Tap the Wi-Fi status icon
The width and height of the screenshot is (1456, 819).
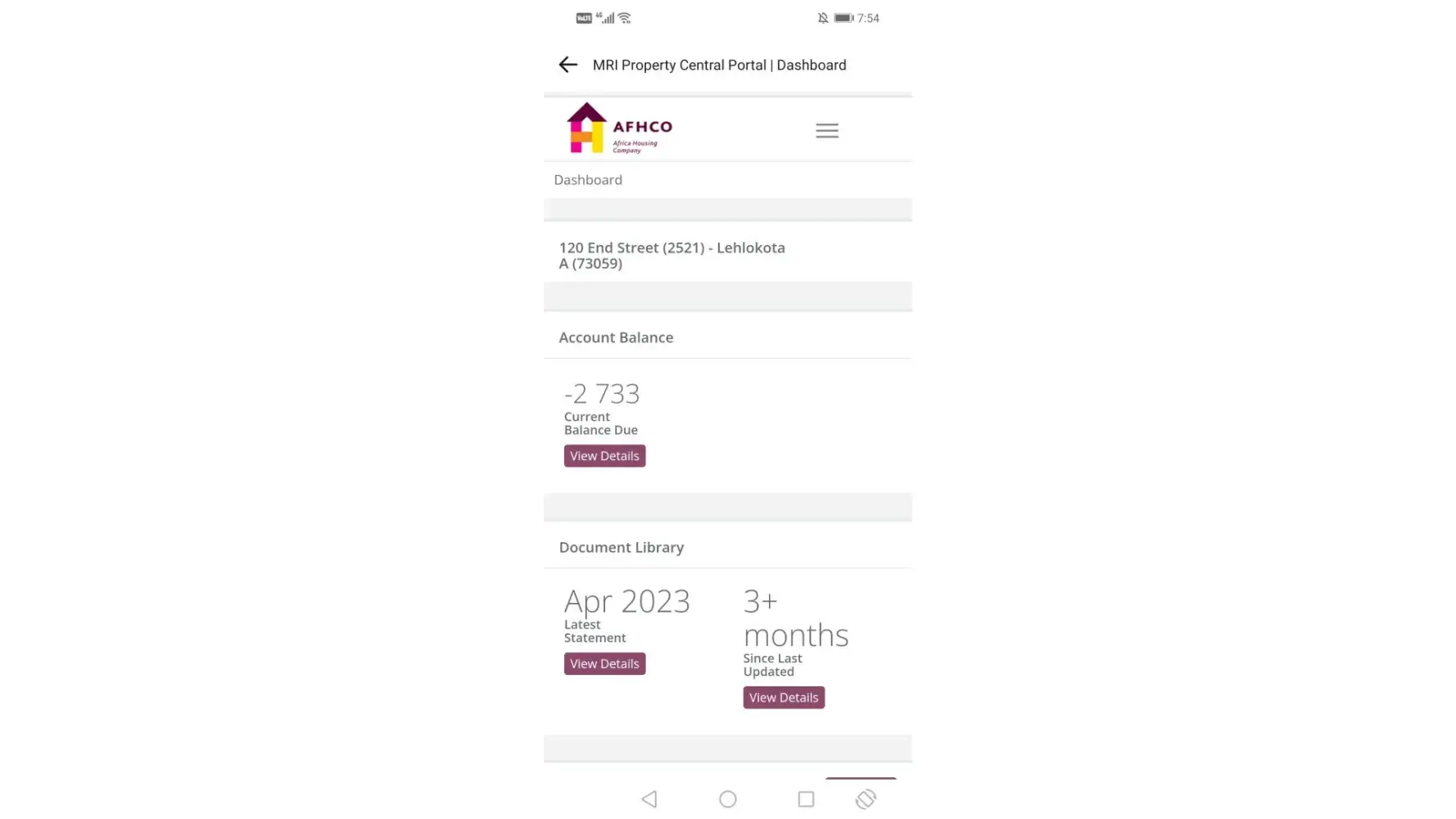[x=625, y=18]
